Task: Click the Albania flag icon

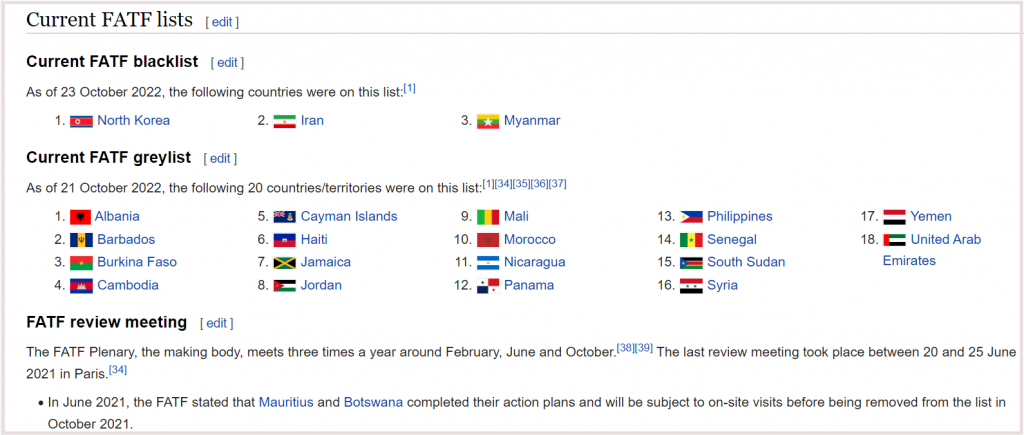Action: [80, 217]
